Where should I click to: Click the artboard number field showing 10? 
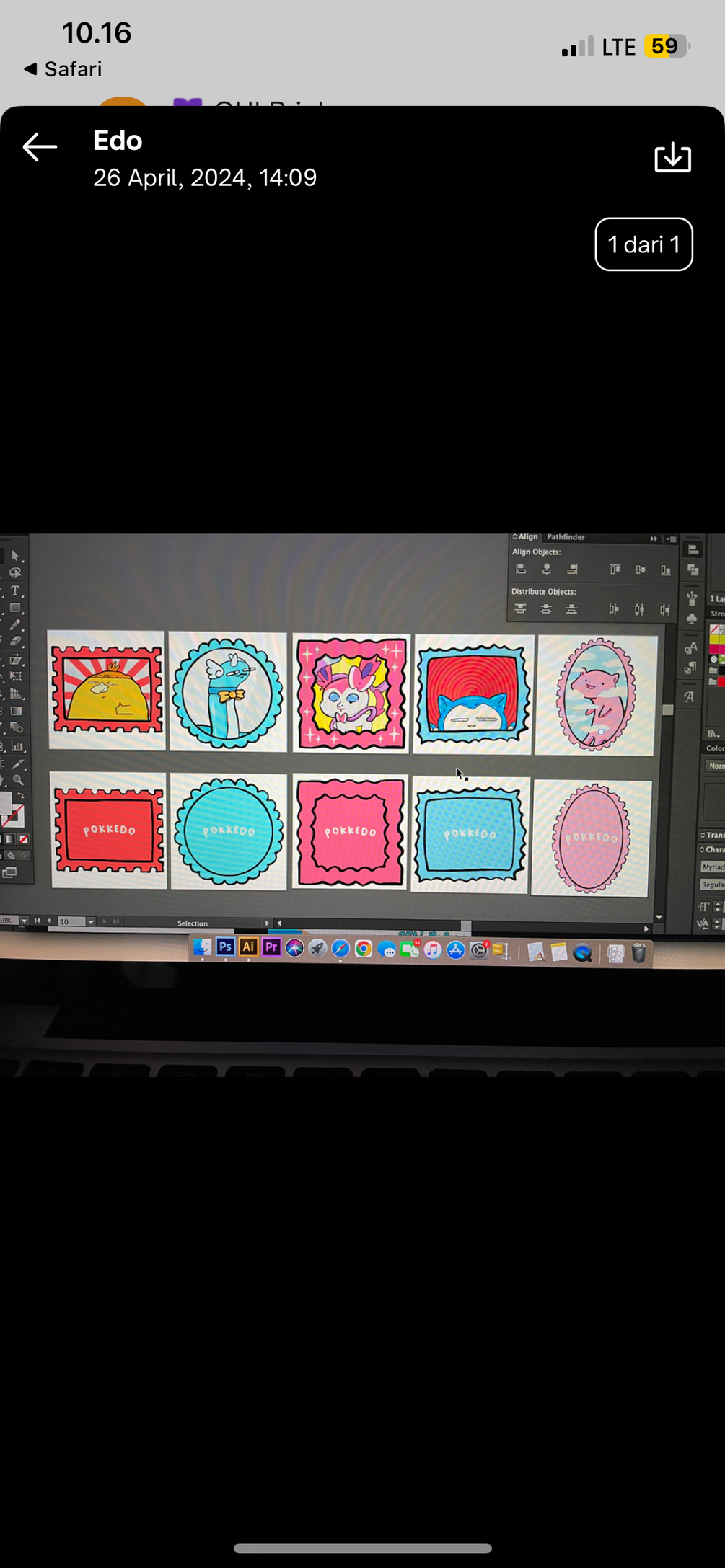click(71, 921)
